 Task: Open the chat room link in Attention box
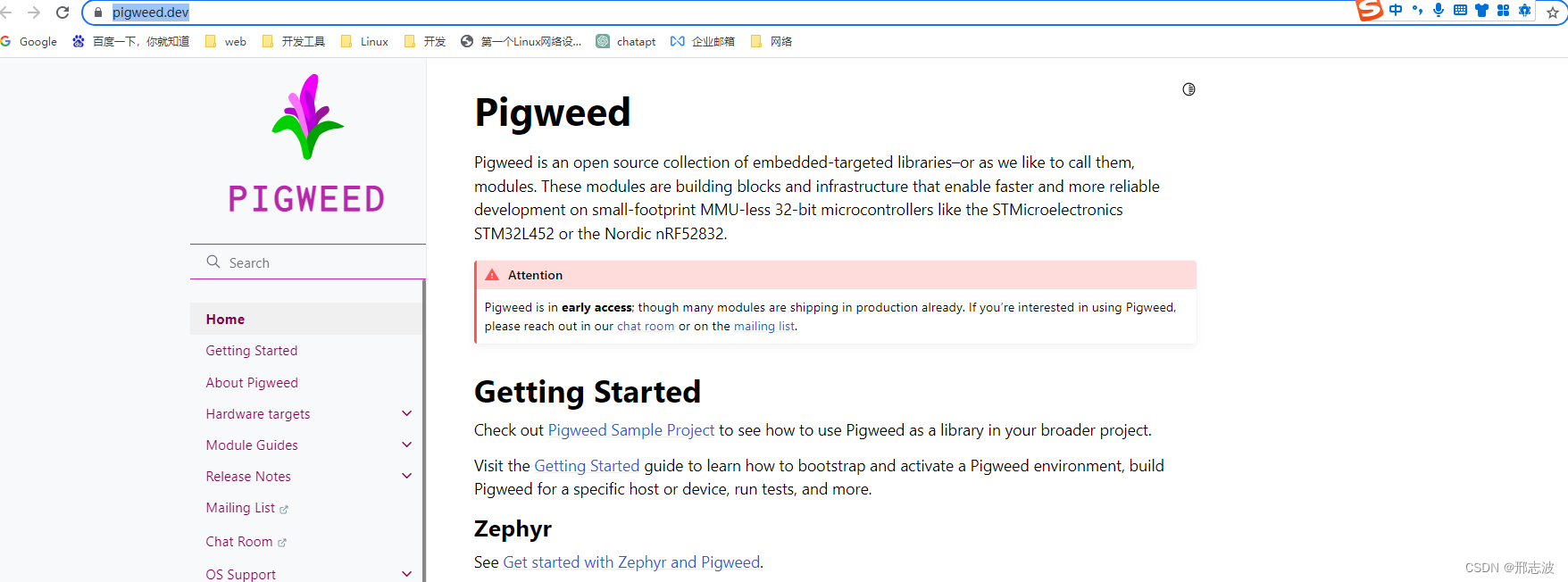tap(646, 326)
